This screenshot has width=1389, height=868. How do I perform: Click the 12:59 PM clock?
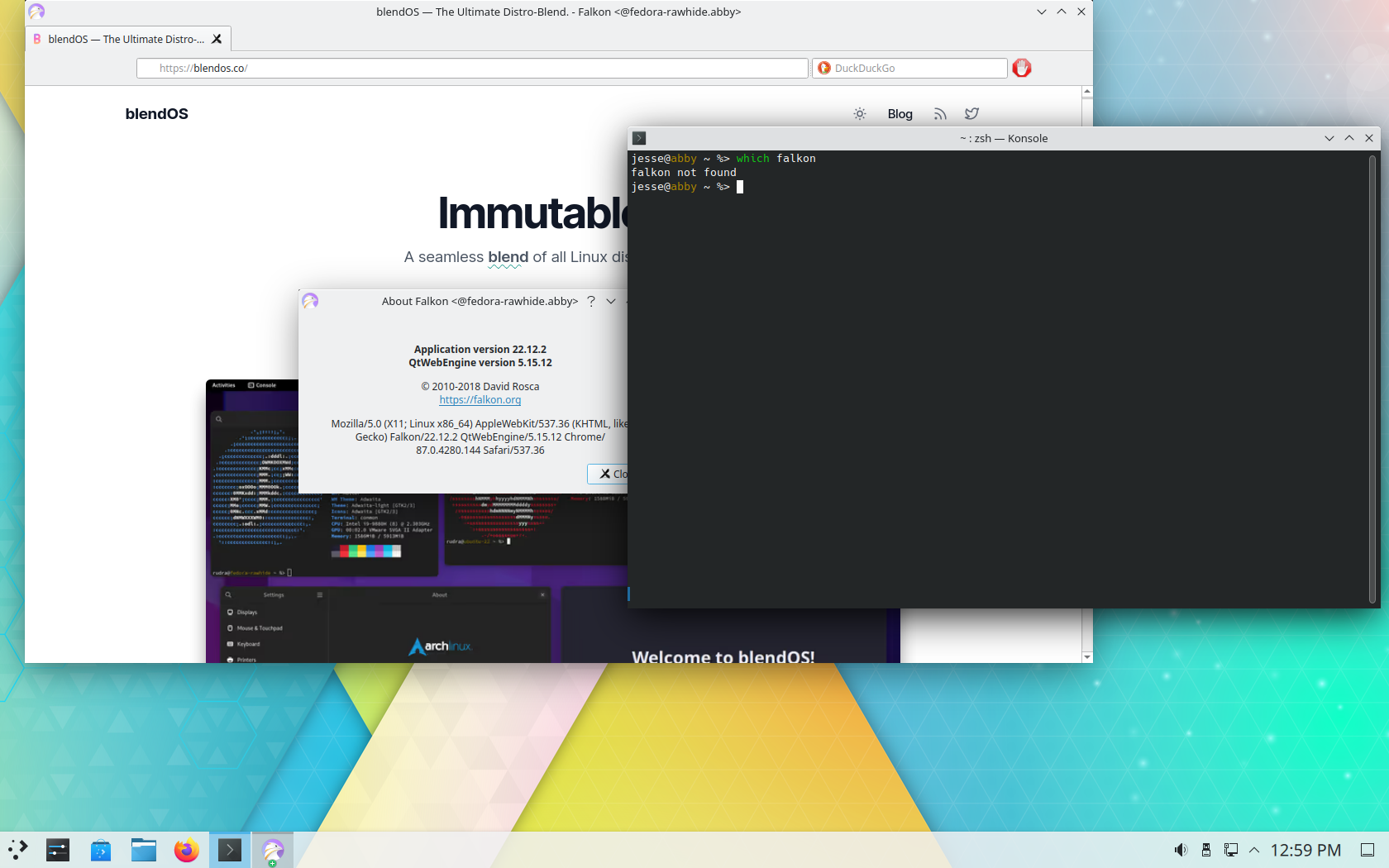(1305, 850)
